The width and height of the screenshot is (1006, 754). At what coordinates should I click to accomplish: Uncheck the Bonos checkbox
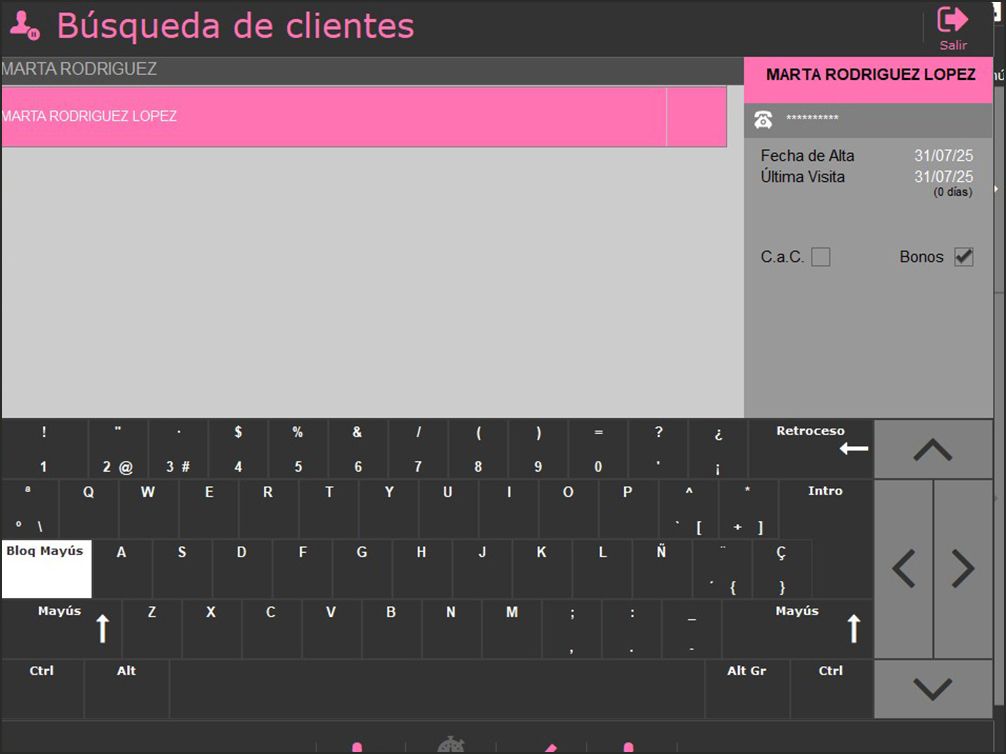963,257
